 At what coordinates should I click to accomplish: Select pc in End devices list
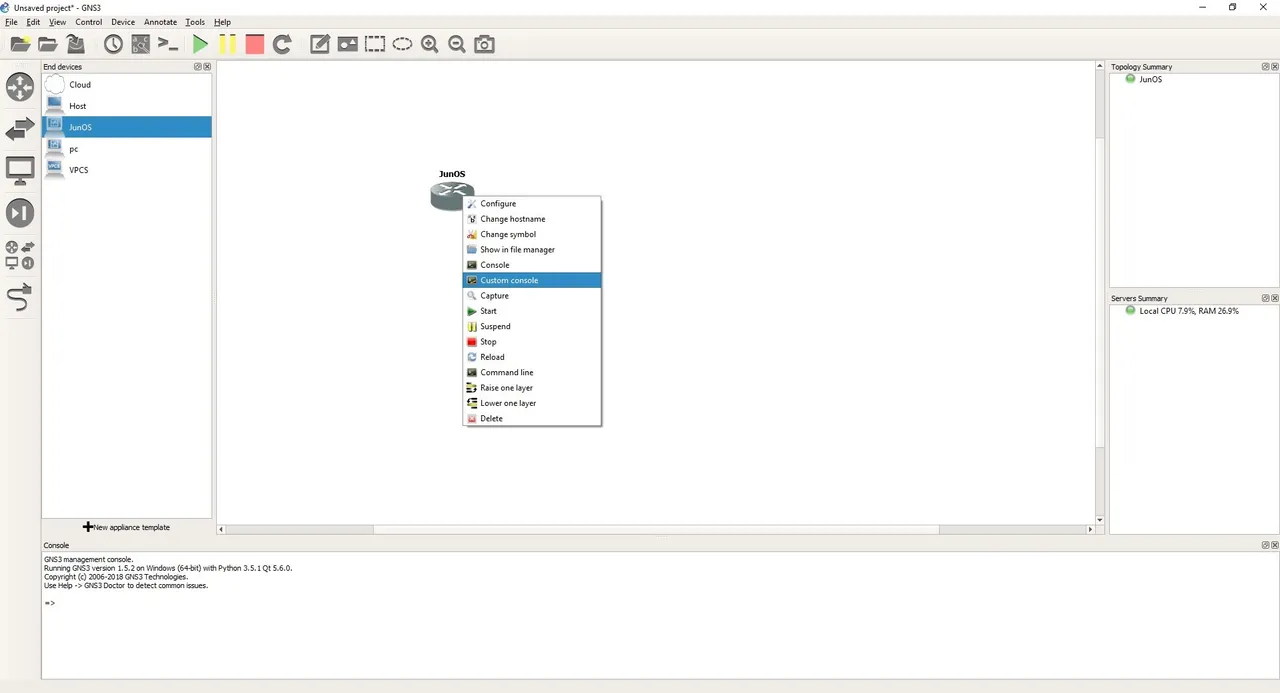[127, 149]
